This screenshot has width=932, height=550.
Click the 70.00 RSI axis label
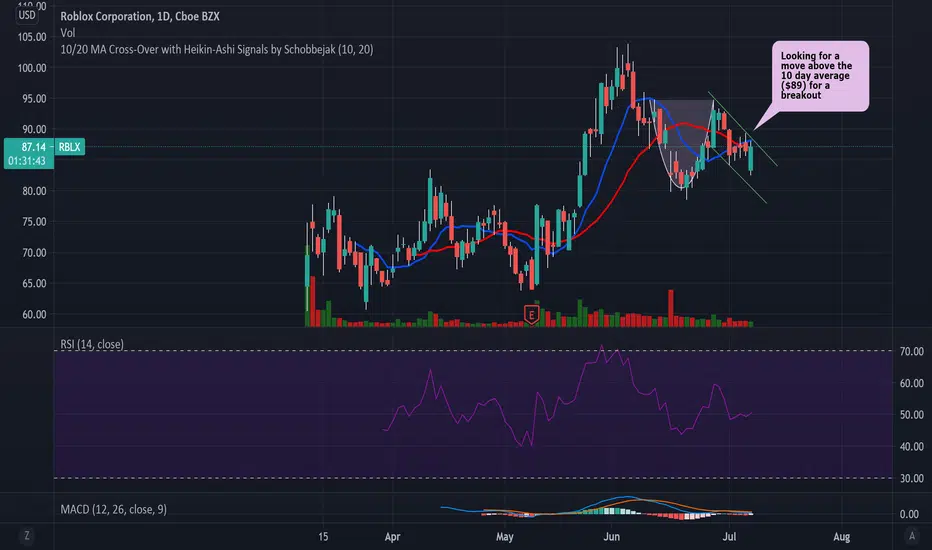point(912,351)
